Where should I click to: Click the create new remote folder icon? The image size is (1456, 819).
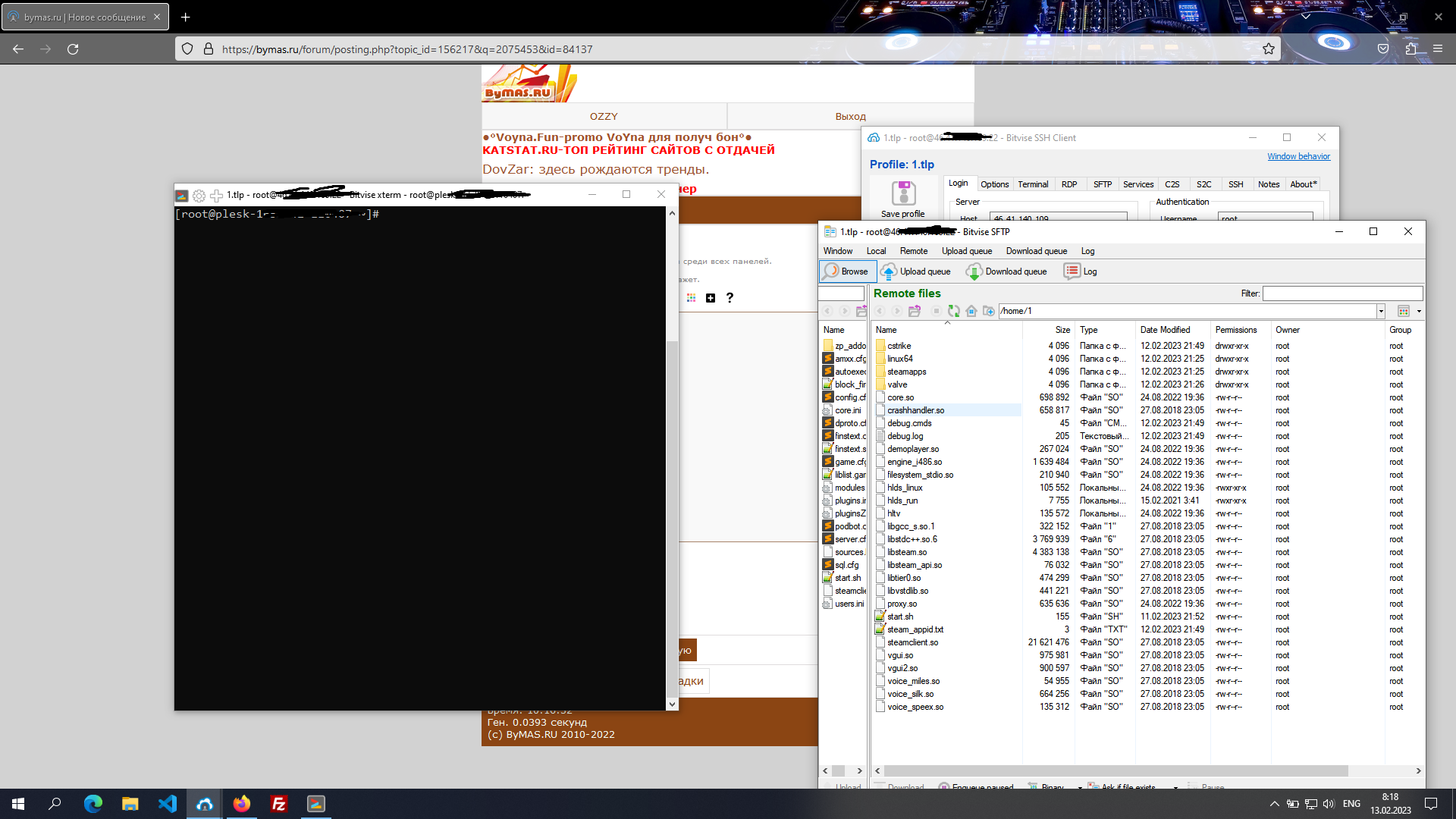(989, 311)
